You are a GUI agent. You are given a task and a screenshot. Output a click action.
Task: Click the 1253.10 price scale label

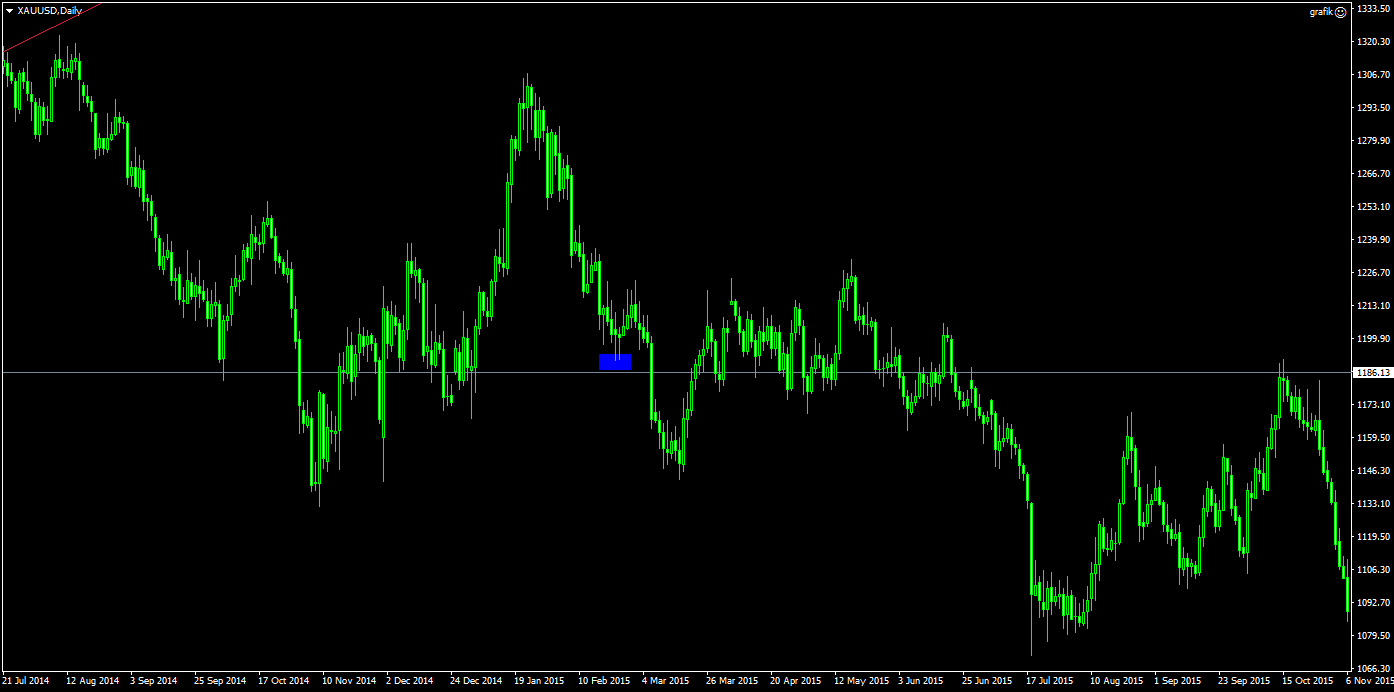pyautogui.click(x=1372, y=207)
